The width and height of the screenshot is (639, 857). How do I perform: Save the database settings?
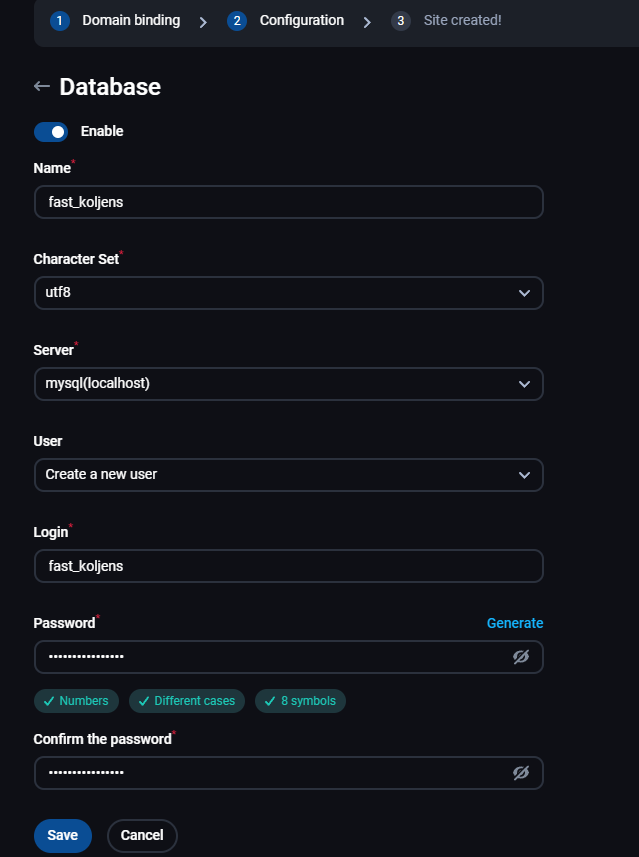pos(62,835)
